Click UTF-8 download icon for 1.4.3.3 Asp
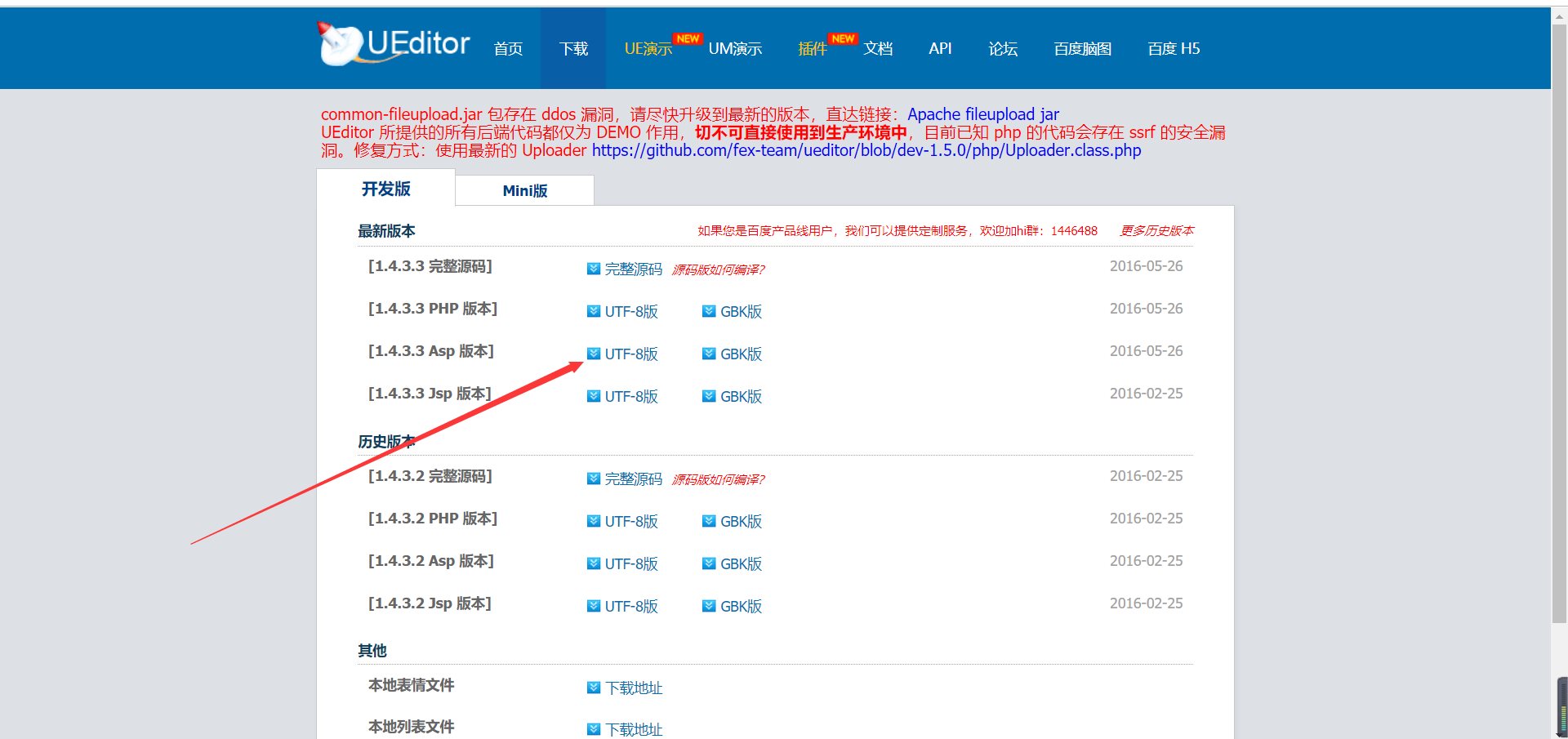 click(594, 354)
